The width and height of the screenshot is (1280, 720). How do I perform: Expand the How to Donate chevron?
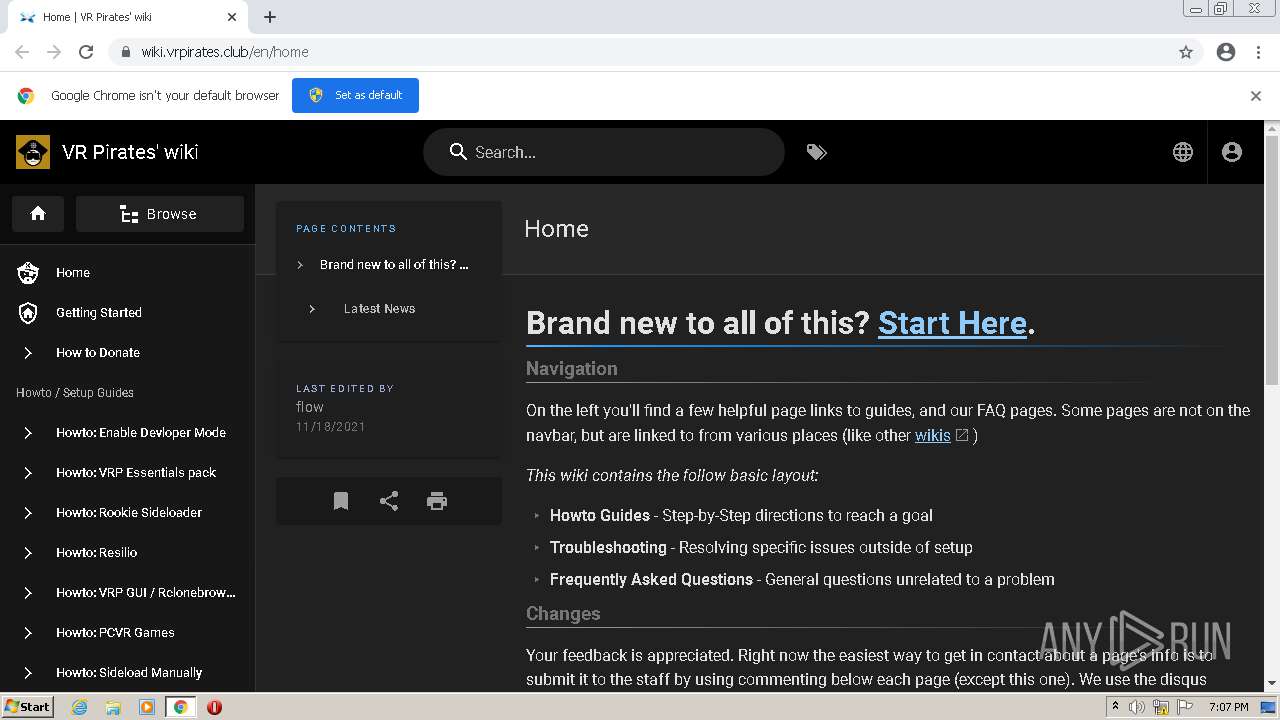[x=28, y=352]
